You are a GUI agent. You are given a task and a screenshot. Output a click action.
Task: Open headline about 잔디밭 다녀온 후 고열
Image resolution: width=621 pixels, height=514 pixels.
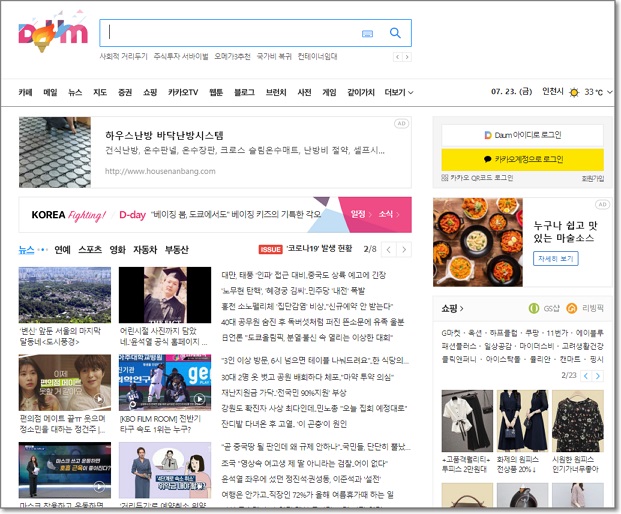point(284,424)
